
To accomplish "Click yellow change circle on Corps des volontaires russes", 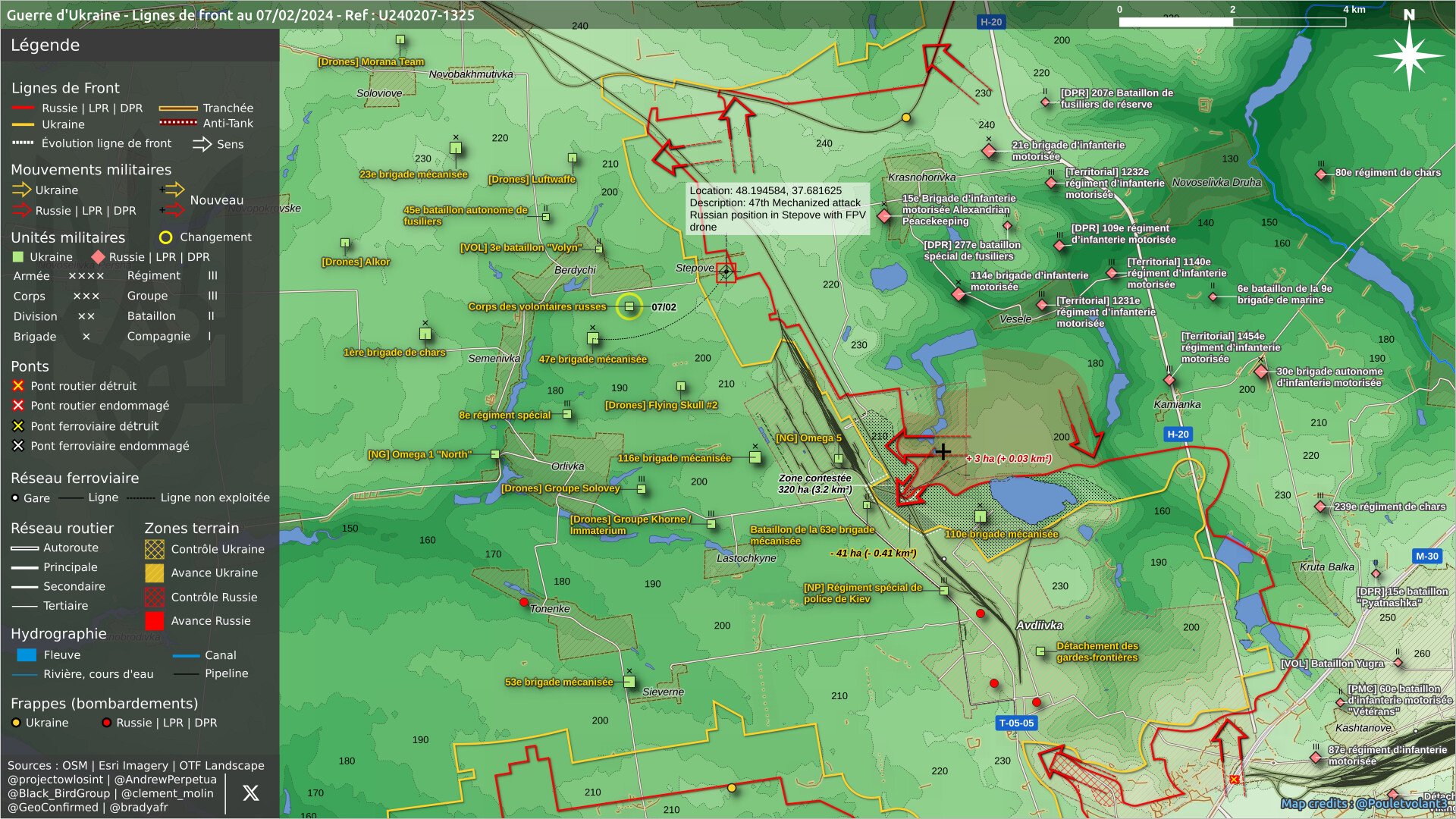I will [629, 306].
